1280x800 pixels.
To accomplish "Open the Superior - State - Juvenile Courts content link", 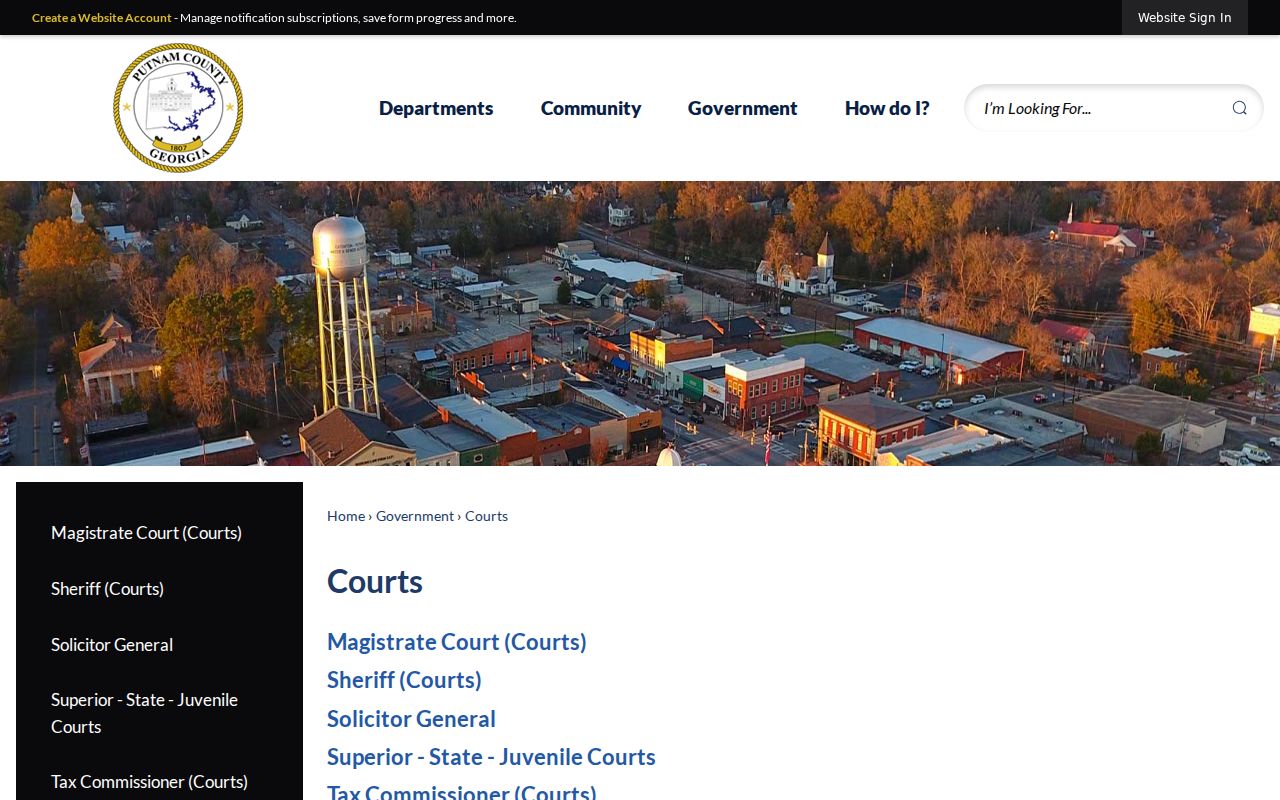I will click(491, 757).
